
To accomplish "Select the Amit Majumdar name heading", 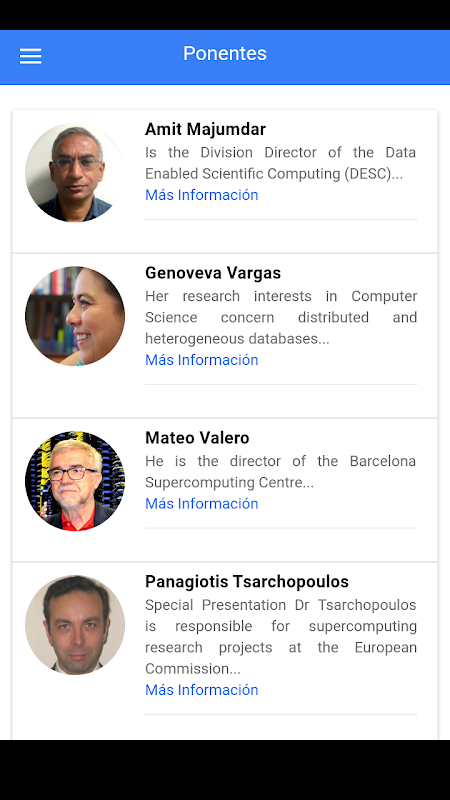I will [205, 129].
